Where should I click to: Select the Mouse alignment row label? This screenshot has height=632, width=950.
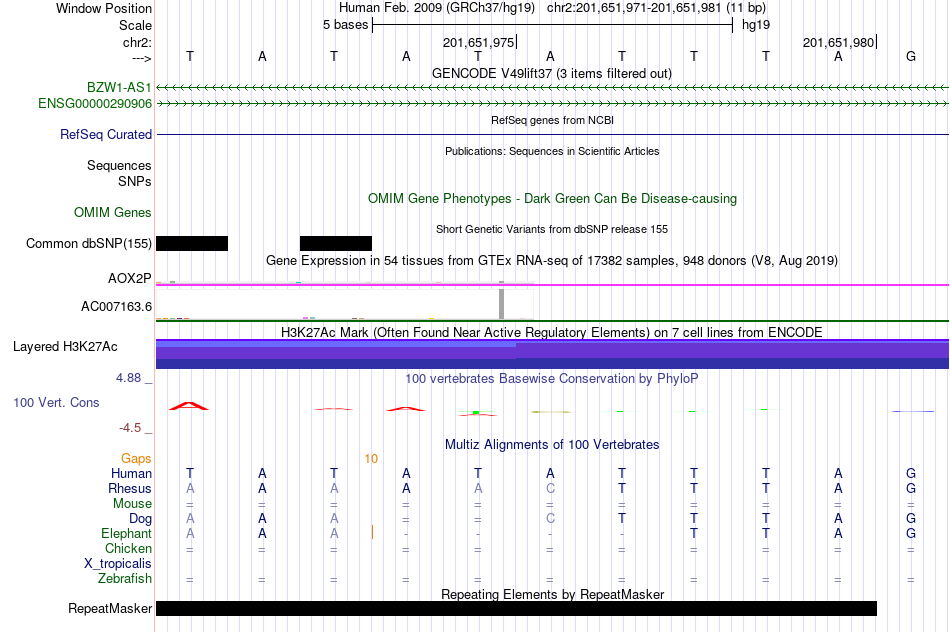pos(132,504)
